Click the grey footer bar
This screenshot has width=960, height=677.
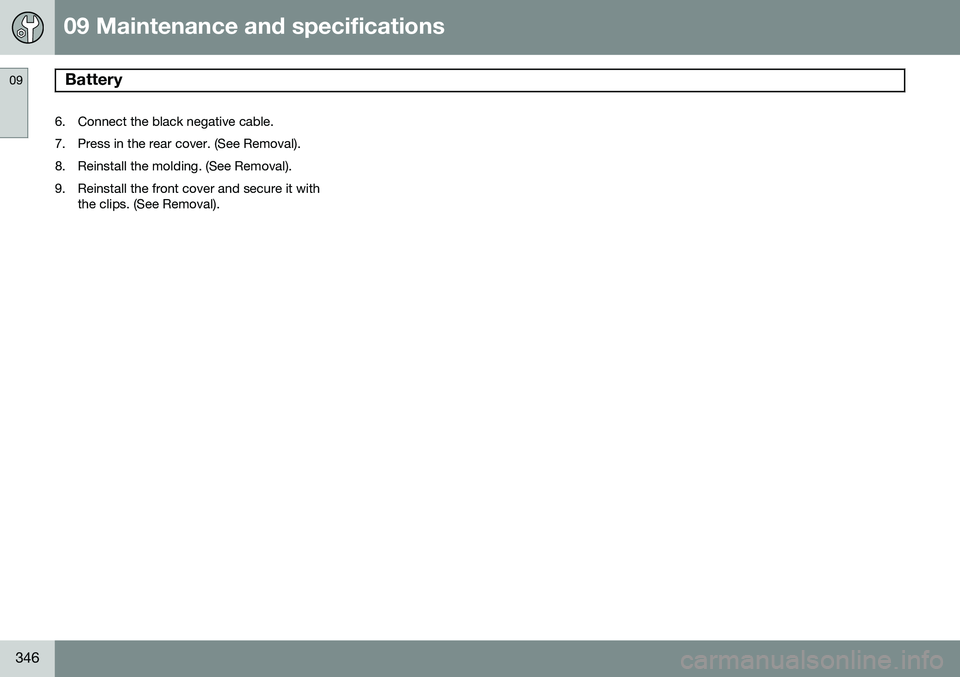(x=507, y=659)
